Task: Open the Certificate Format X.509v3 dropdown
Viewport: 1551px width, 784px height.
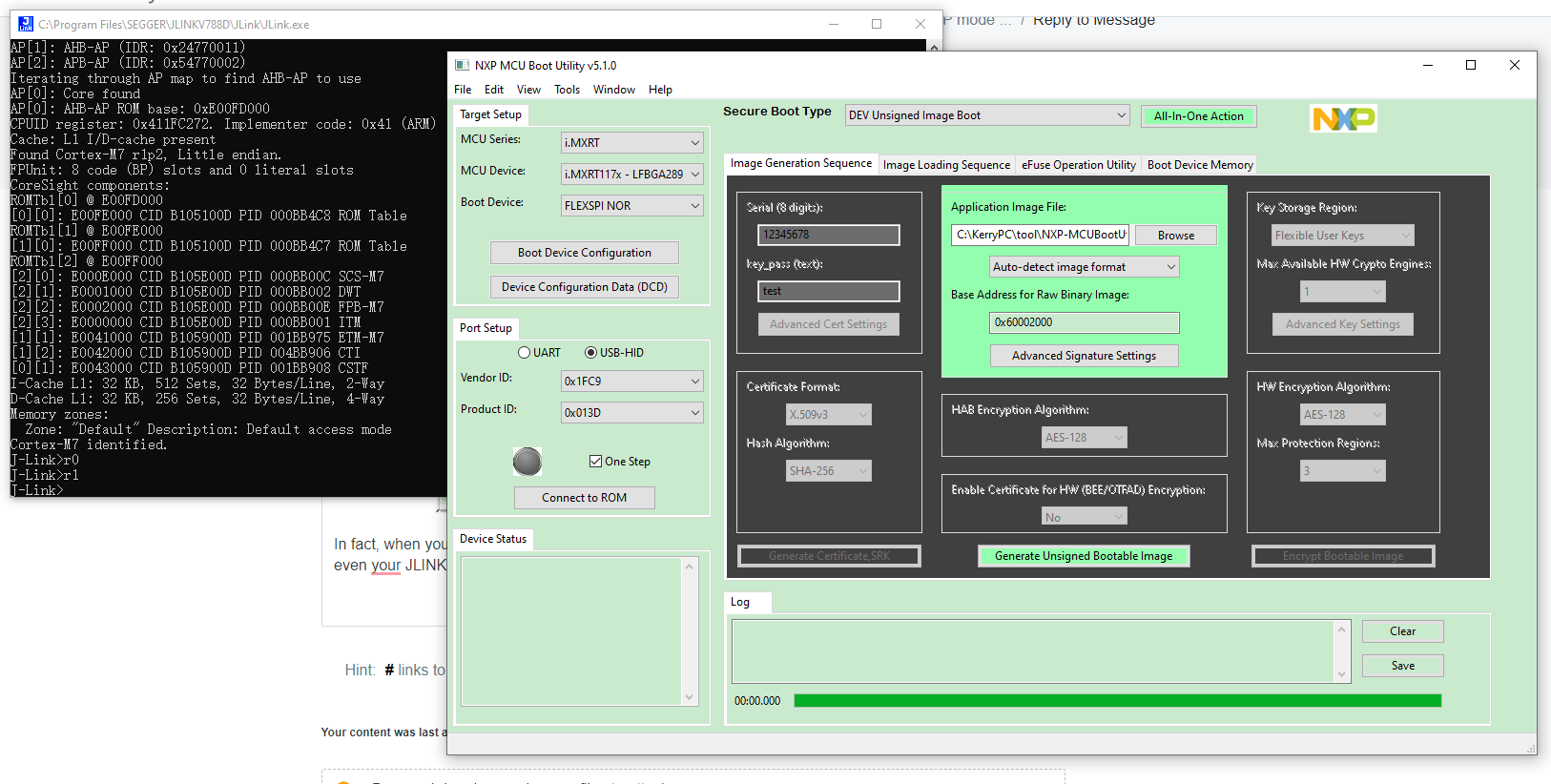Action: click(x=829, y=415)
